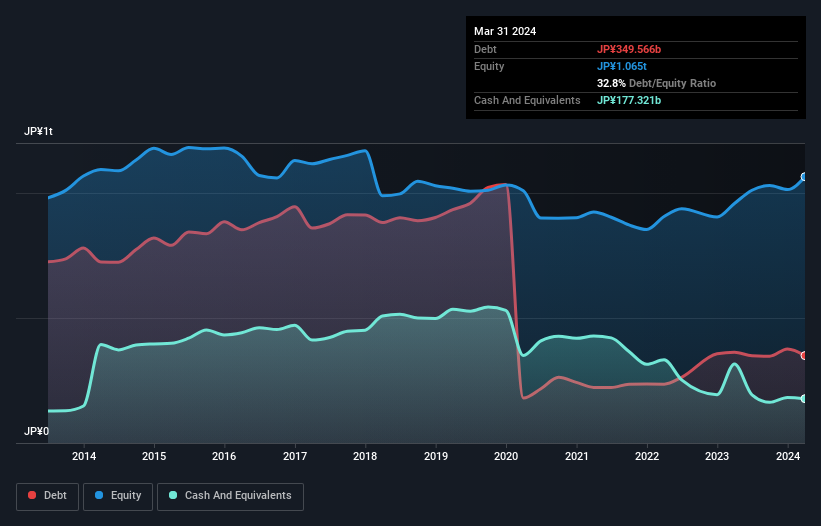Click the 2022 axis label
The height and width of the screenshot is (526, 821).
click(x=647, y=456)
